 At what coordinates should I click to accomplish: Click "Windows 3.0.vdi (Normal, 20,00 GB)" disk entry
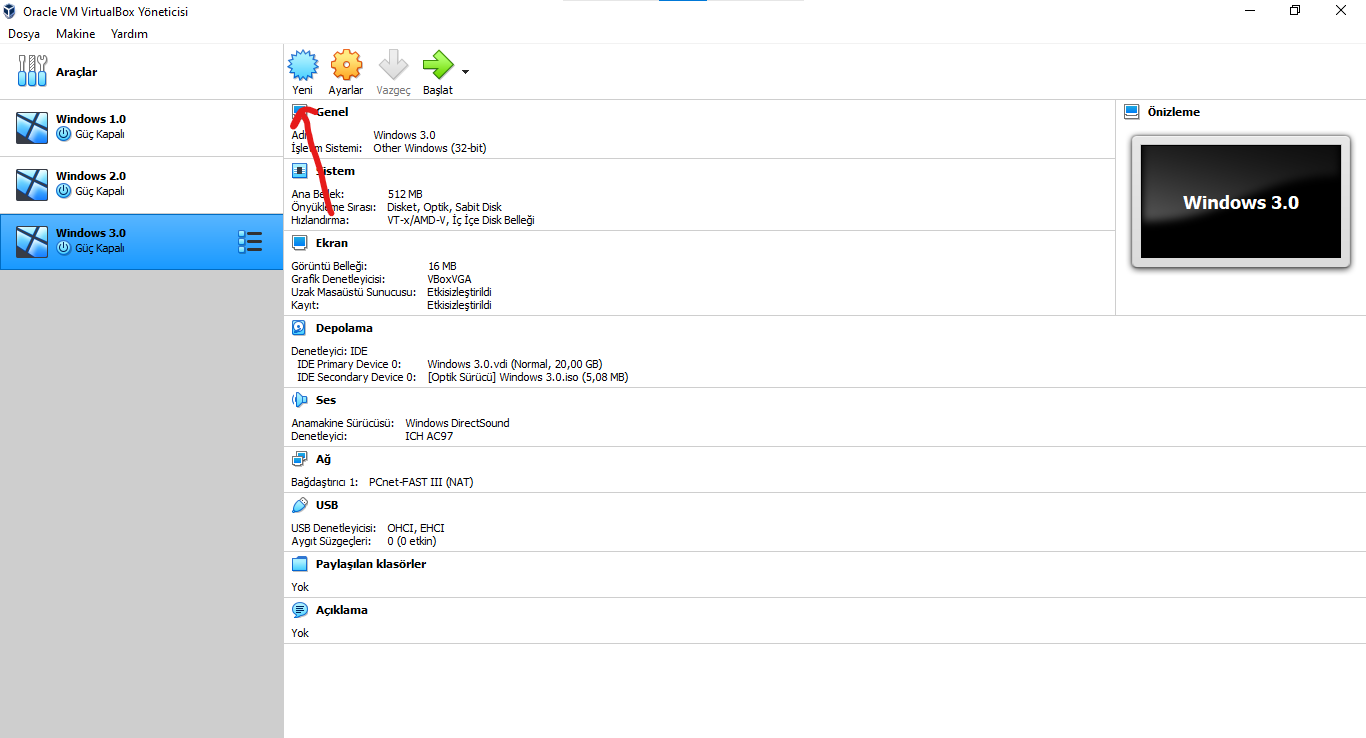pos(515,364)
